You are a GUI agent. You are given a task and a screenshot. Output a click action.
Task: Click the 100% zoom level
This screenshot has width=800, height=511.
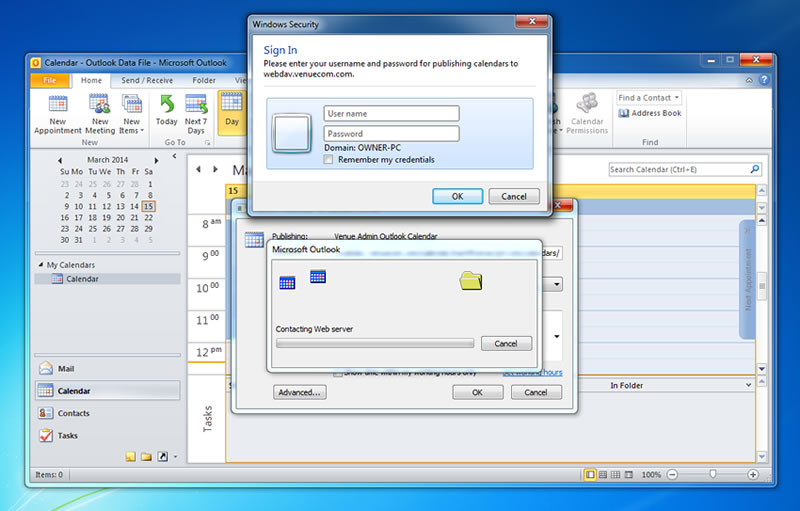(651, 474)
